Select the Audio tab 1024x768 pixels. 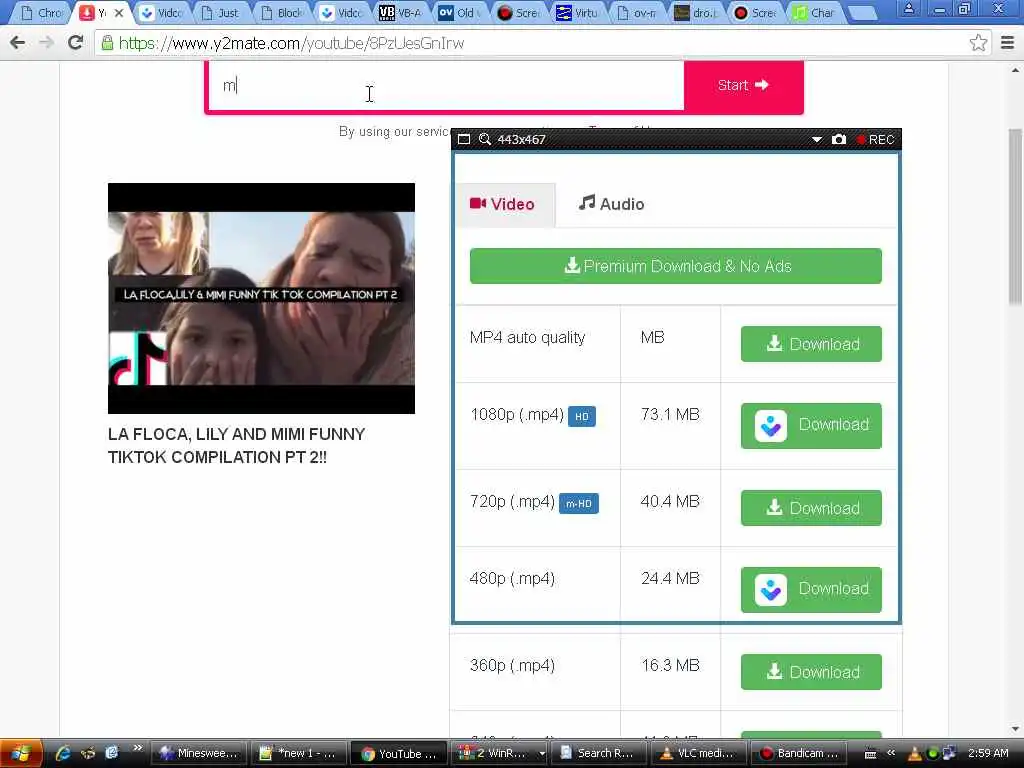(611, 204)
